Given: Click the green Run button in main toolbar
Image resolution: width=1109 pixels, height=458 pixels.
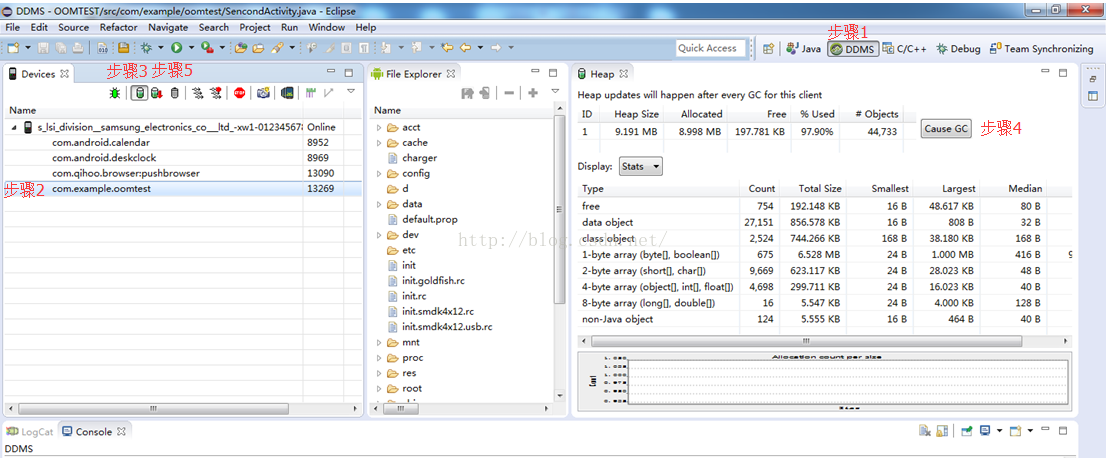Looking at the screenshot, I should coord(176,48).
